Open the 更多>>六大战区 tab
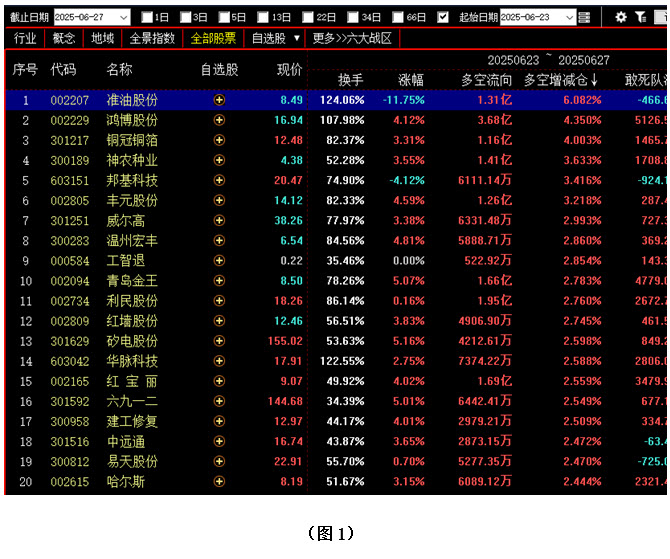 [352, 38]
